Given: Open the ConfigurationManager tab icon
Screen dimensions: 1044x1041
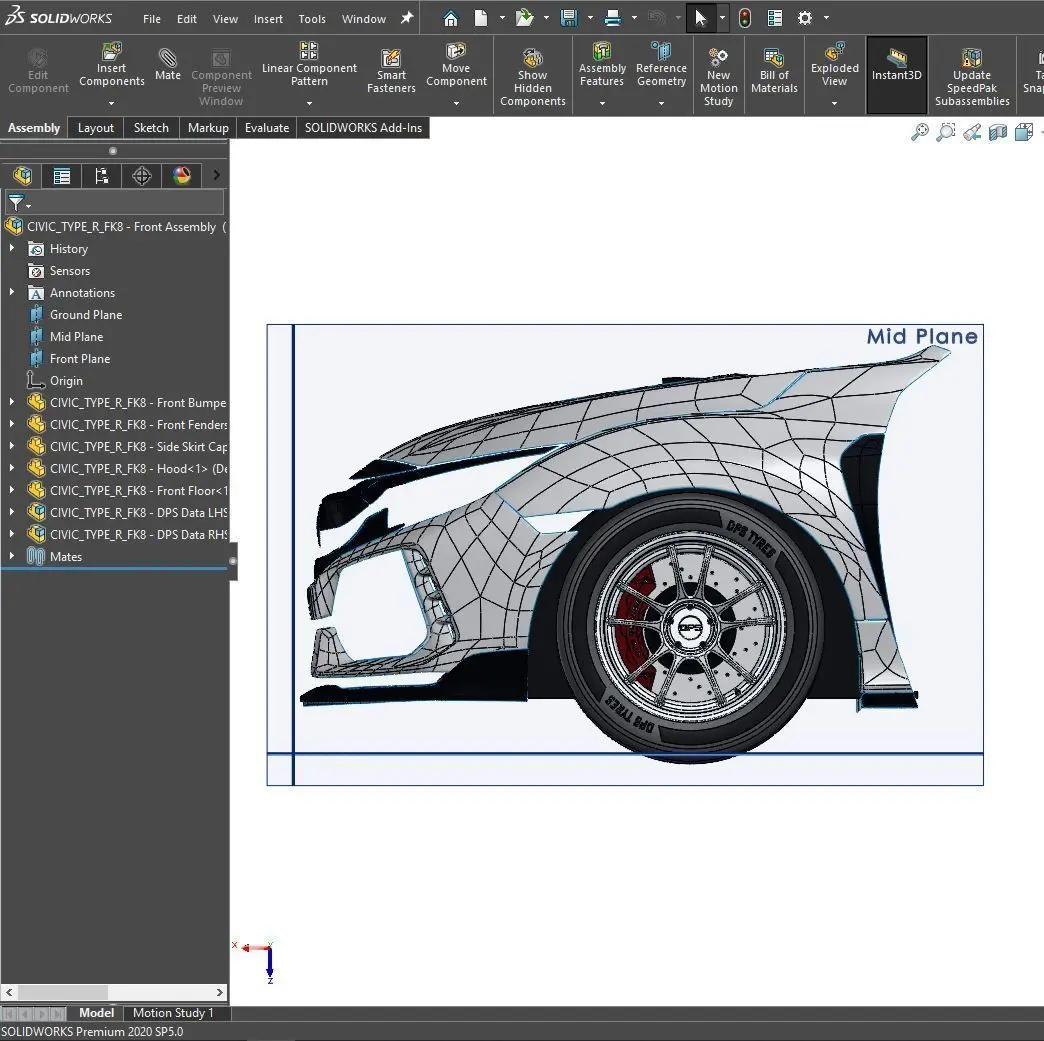Looking at the screenshot, I should click(x=102, y=176).
